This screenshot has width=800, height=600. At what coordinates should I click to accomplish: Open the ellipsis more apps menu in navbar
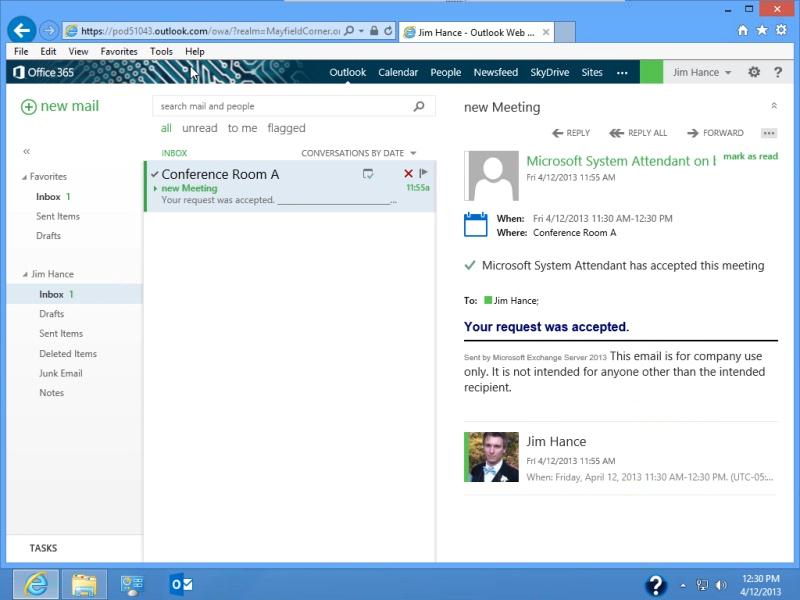pos(622,73)
